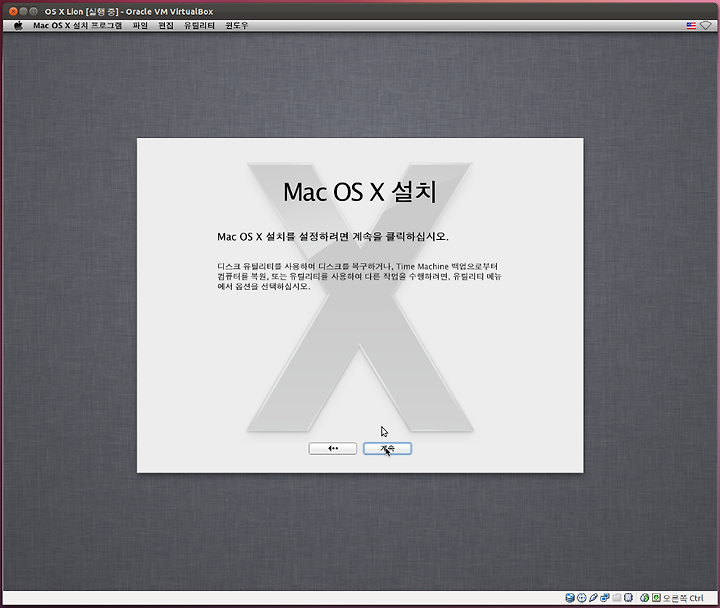Click the US flag input source icon
Screen dimensions: 720x608
click(691, 26)
